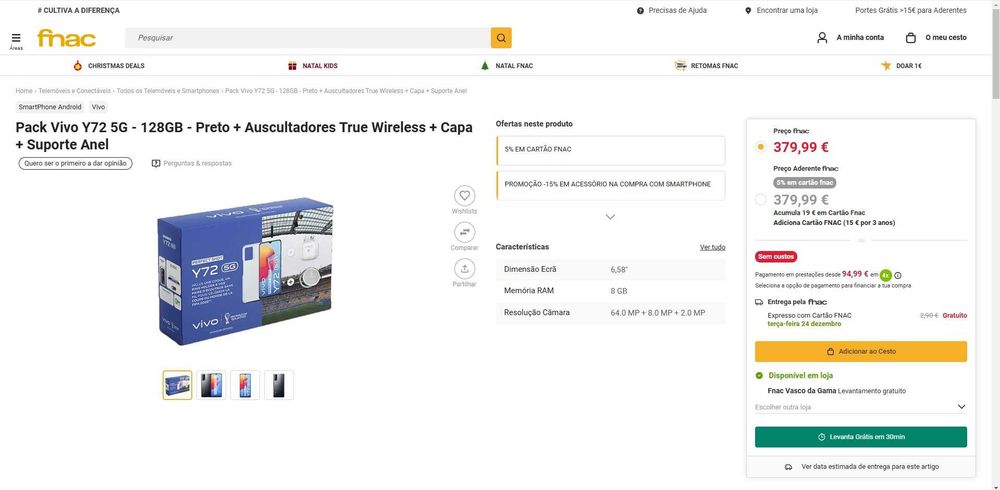
Task: Click the 5% em cartão fnac badge
Action: coord(805,182)
